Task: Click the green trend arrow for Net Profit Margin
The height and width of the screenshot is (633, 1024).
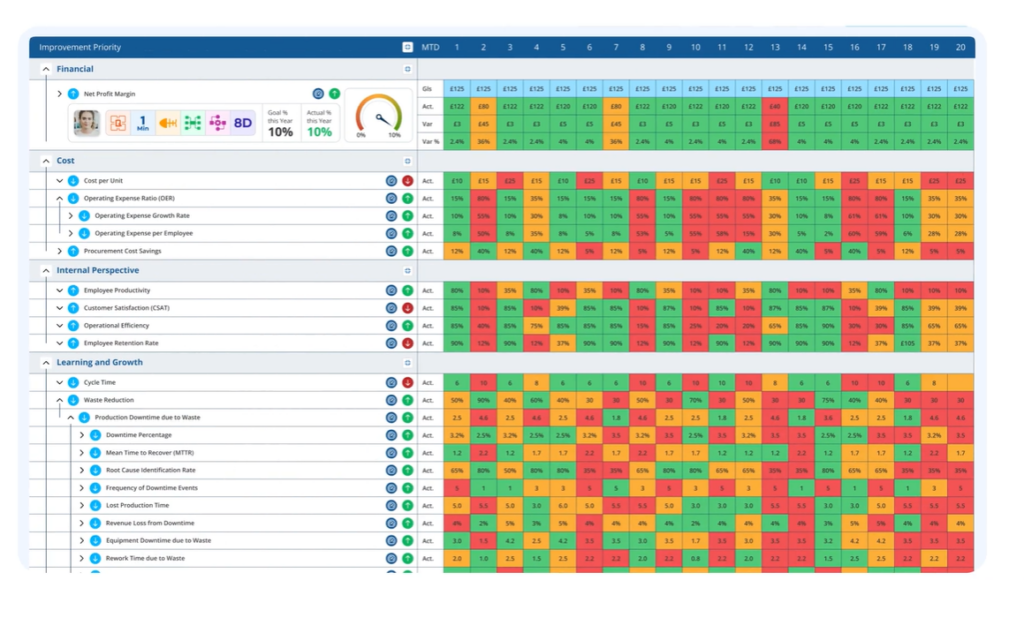Action: click(x=334, y=94)
